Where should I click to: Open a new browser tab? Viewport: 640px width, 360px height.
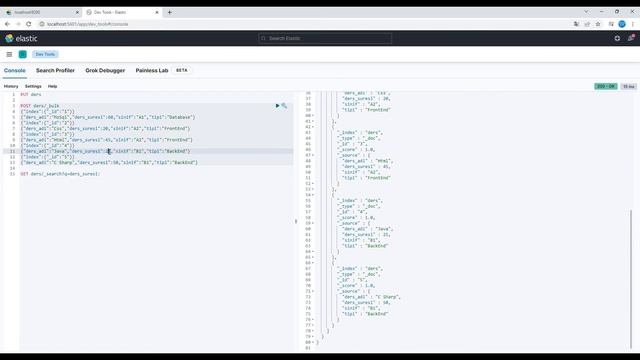(170, 12)
